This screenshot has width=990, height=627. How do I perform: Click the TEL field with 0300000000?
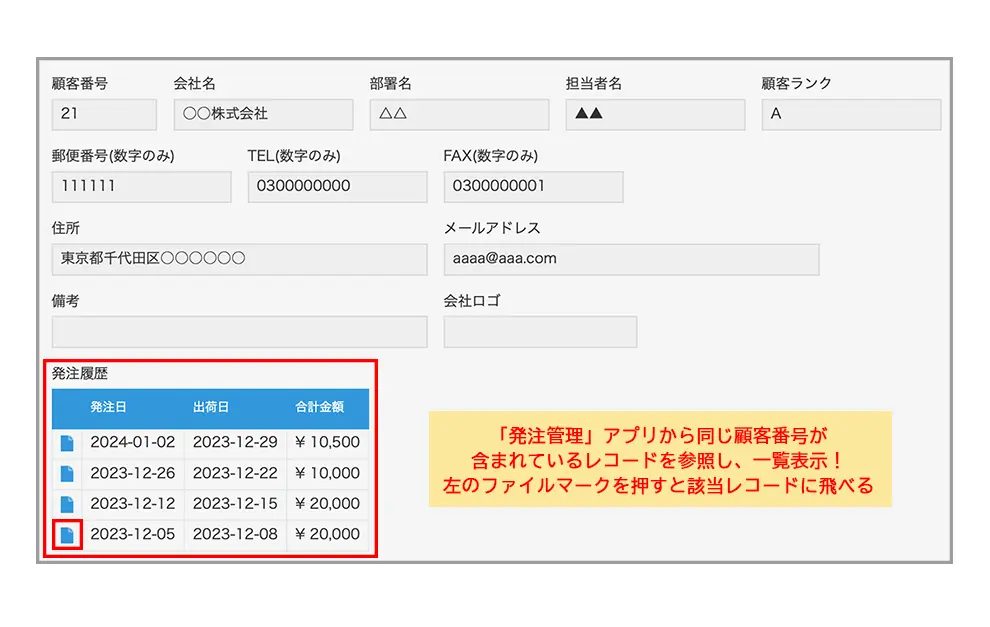337,187
